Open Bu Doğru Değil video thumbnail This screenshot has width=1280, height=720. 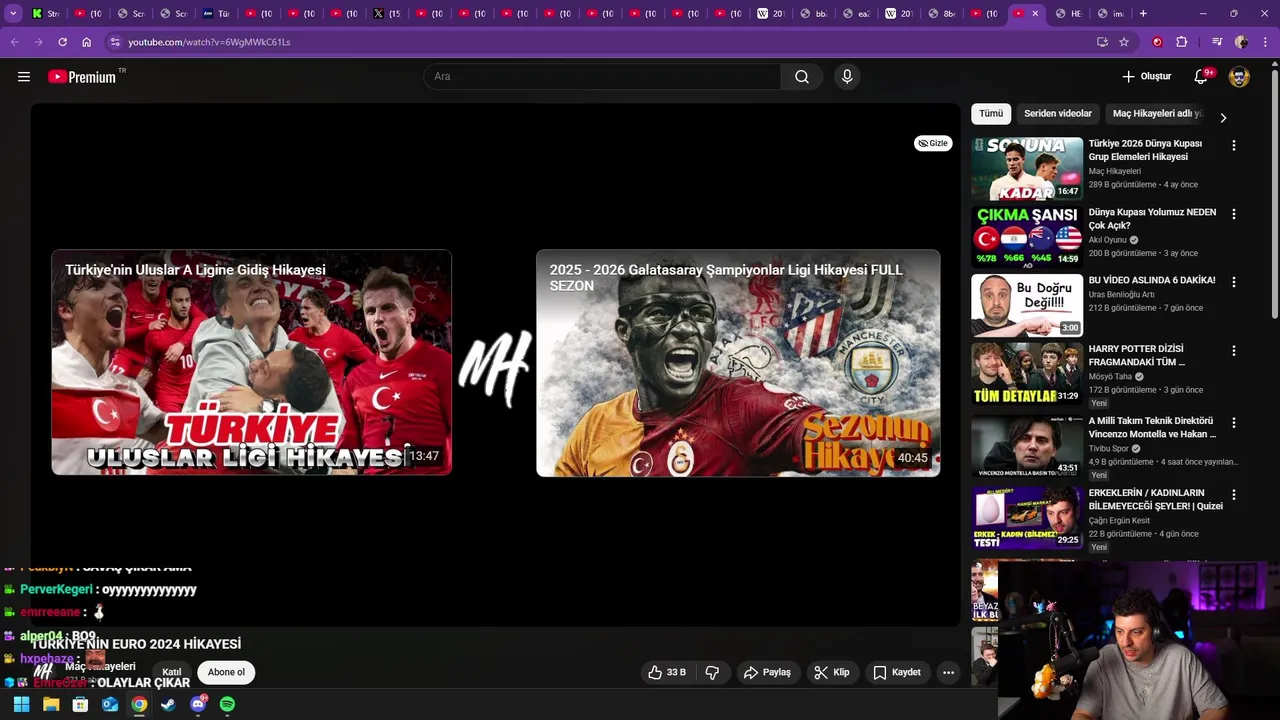coord(1027,305)
